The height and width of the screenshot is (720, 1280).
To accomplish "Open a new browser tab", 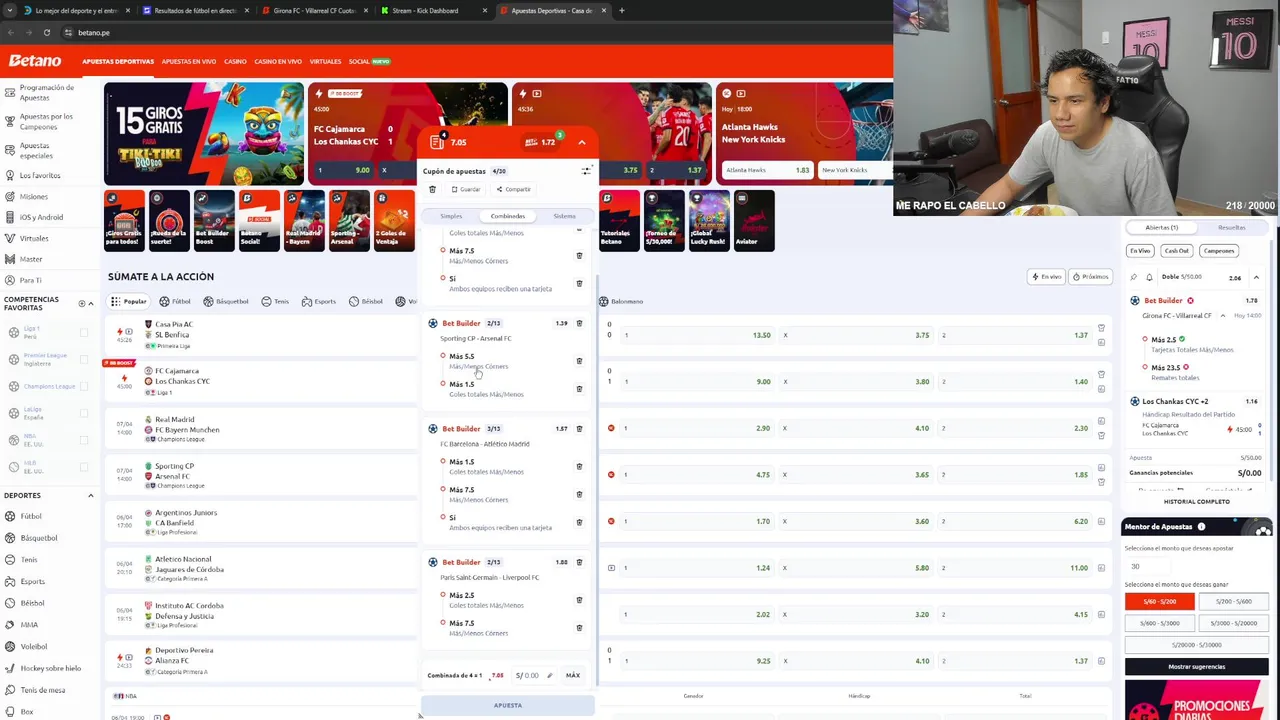I will 621,11.
